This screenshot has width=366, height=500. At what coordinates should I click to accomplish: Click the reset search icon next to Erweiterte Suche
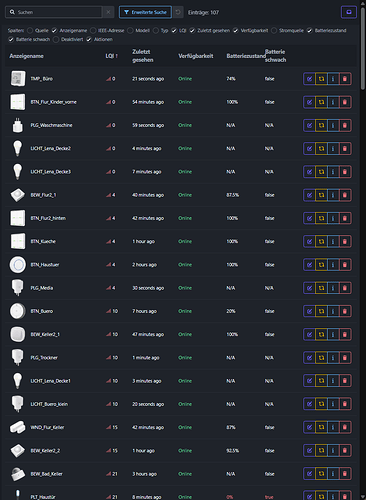click(x=178, y=12)
